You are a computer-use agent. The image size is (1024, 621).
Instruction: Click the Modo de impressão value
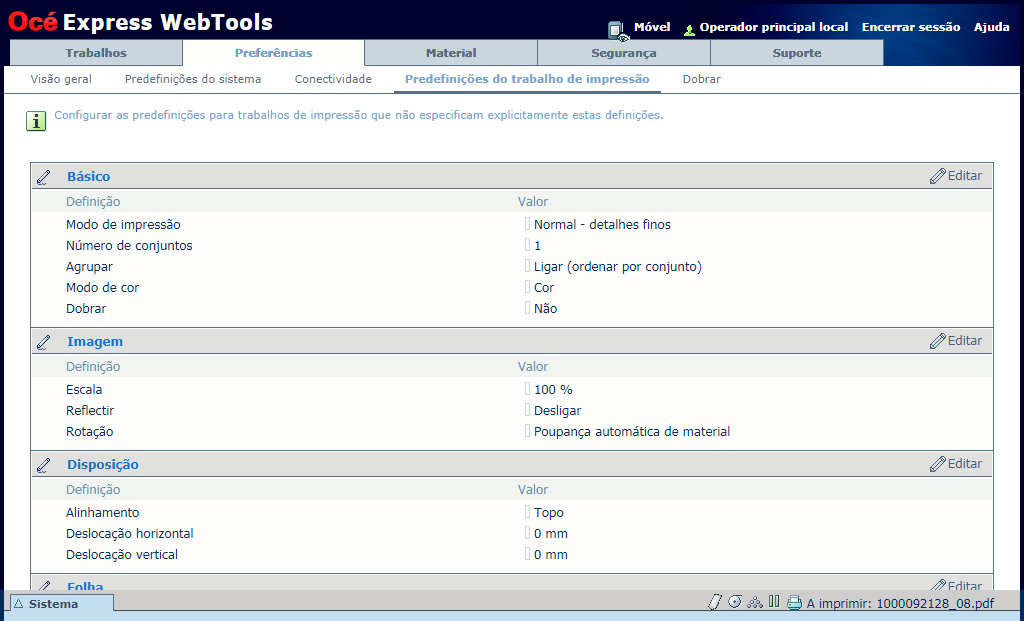point(602,225)
